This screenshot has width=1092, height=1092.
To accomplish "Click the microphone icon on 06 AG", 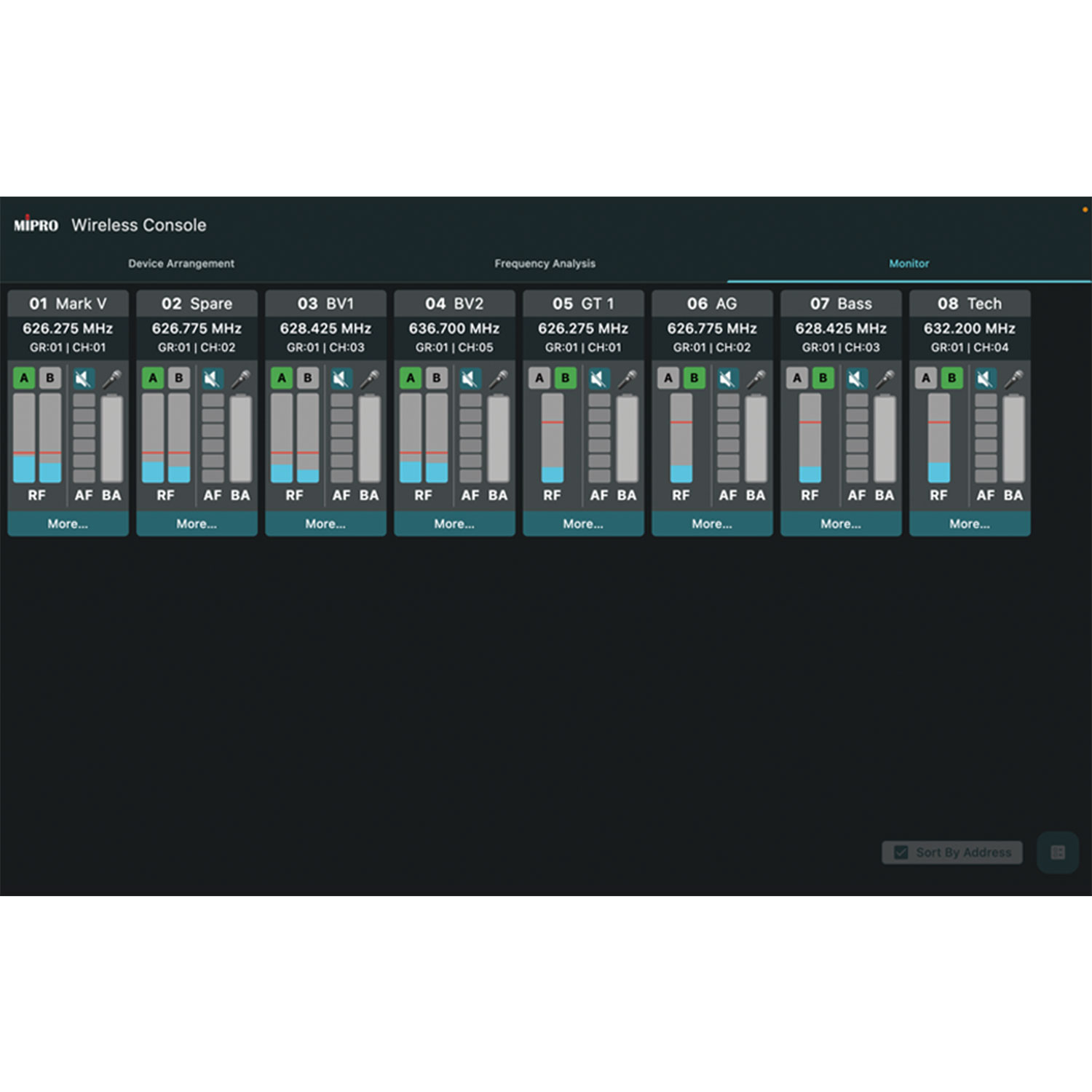I will pos(756,379).
